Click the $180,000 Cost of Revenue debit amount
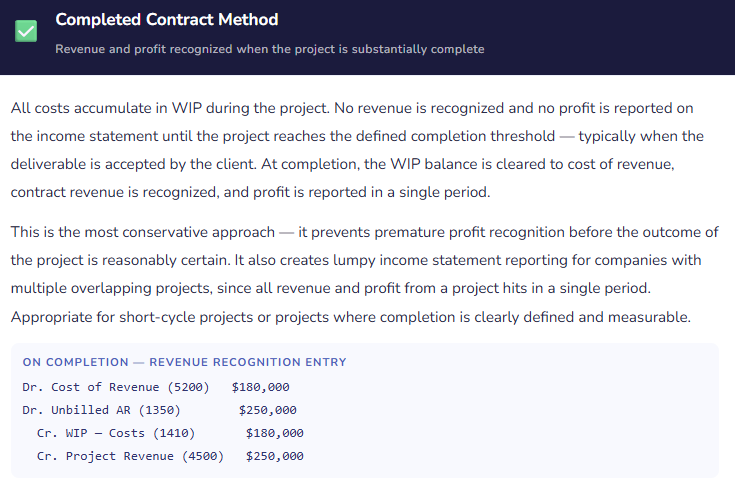This screenshot has width=735, height=491. (260, 386)
